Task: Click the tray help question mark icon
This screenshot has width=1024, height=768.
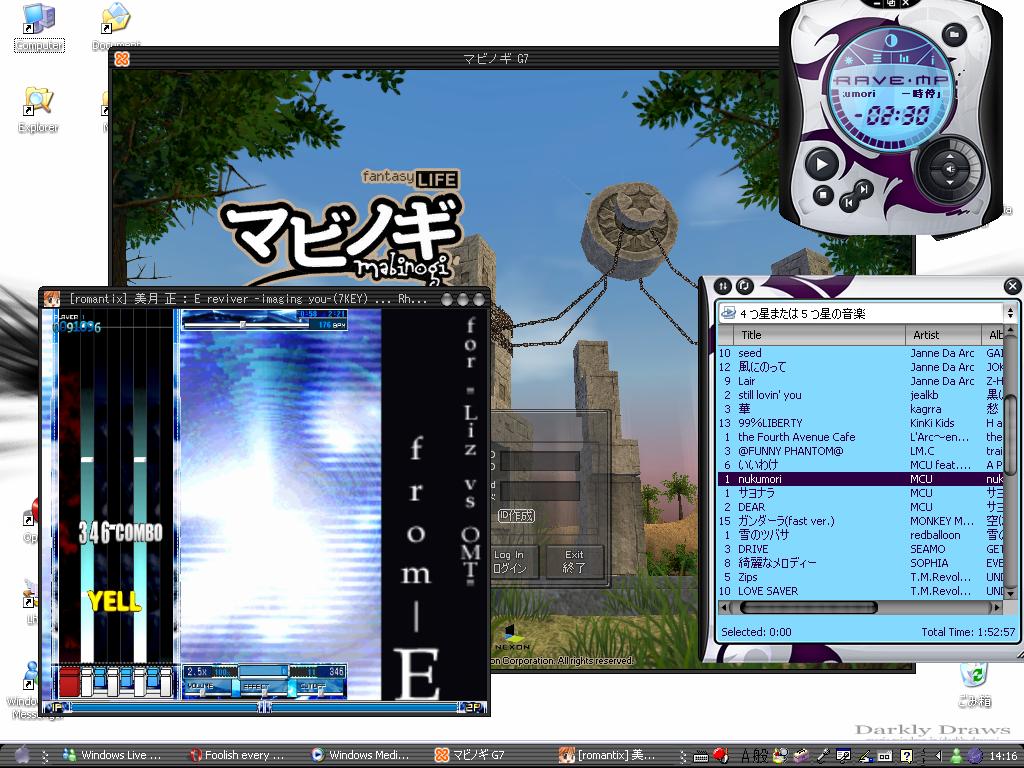Action: point(906,756)
